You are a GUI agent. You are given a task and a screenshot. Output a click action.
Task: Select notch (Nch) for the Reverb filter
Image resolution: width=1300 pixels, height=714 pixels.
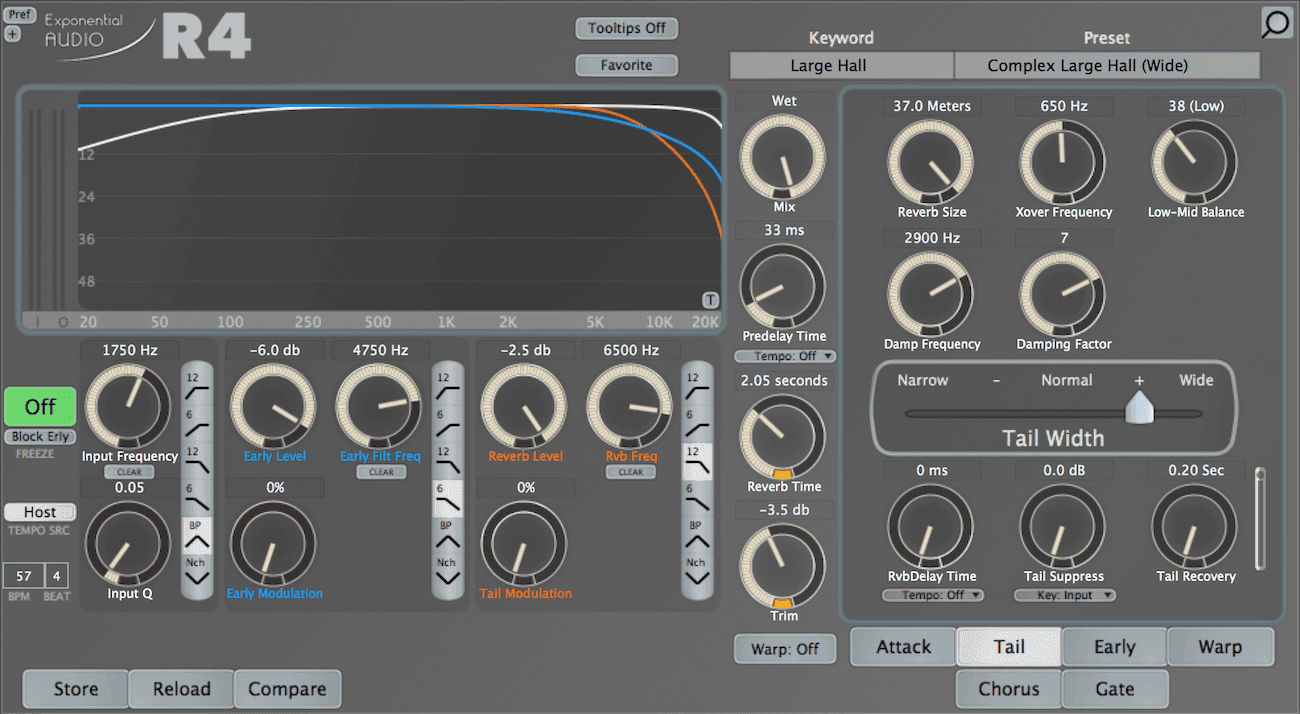click(696, 571)
